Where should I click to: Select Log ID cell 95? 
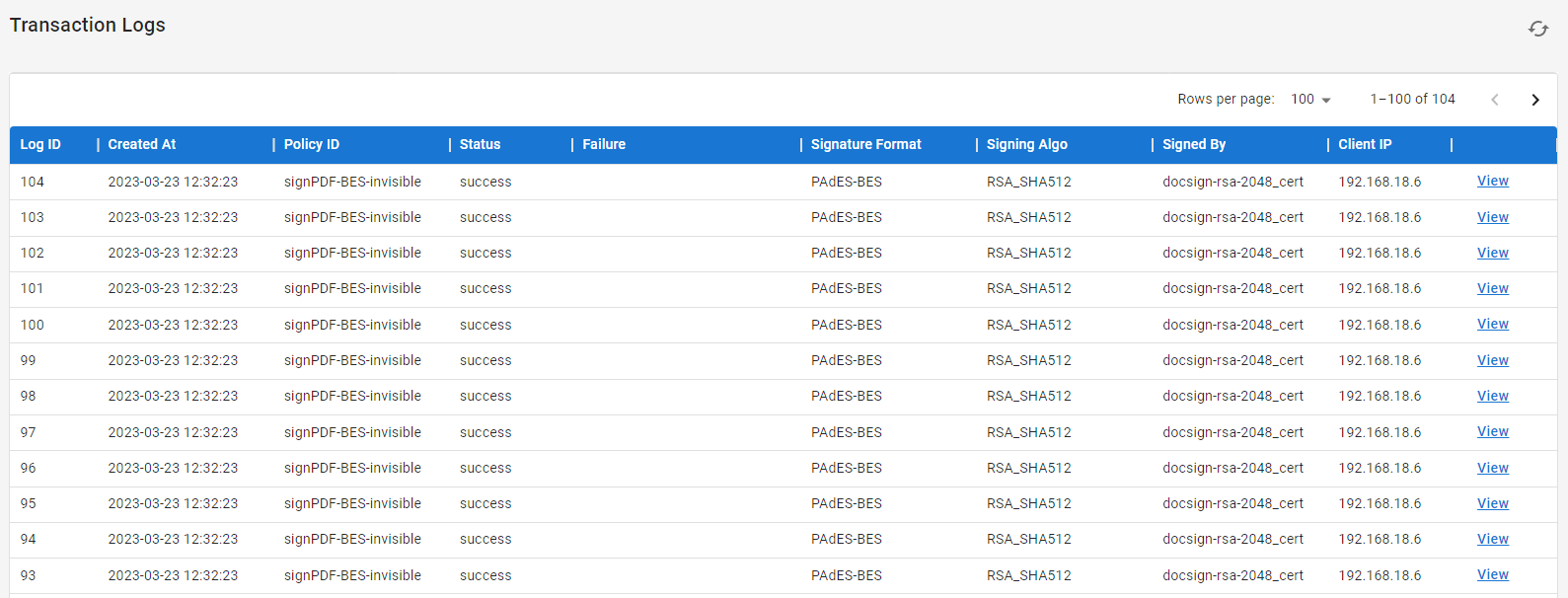tap(29, 503)
